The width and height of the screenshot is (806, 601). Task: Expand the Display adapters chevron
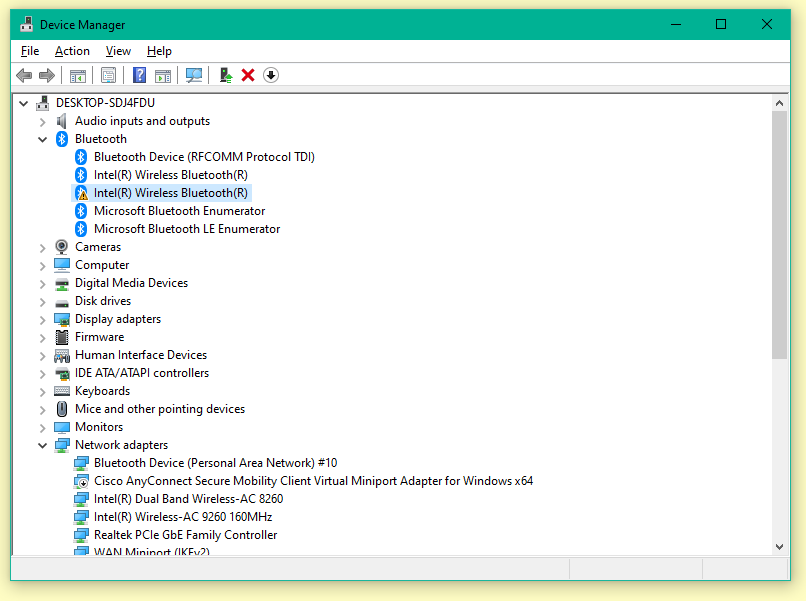point(43,320)
